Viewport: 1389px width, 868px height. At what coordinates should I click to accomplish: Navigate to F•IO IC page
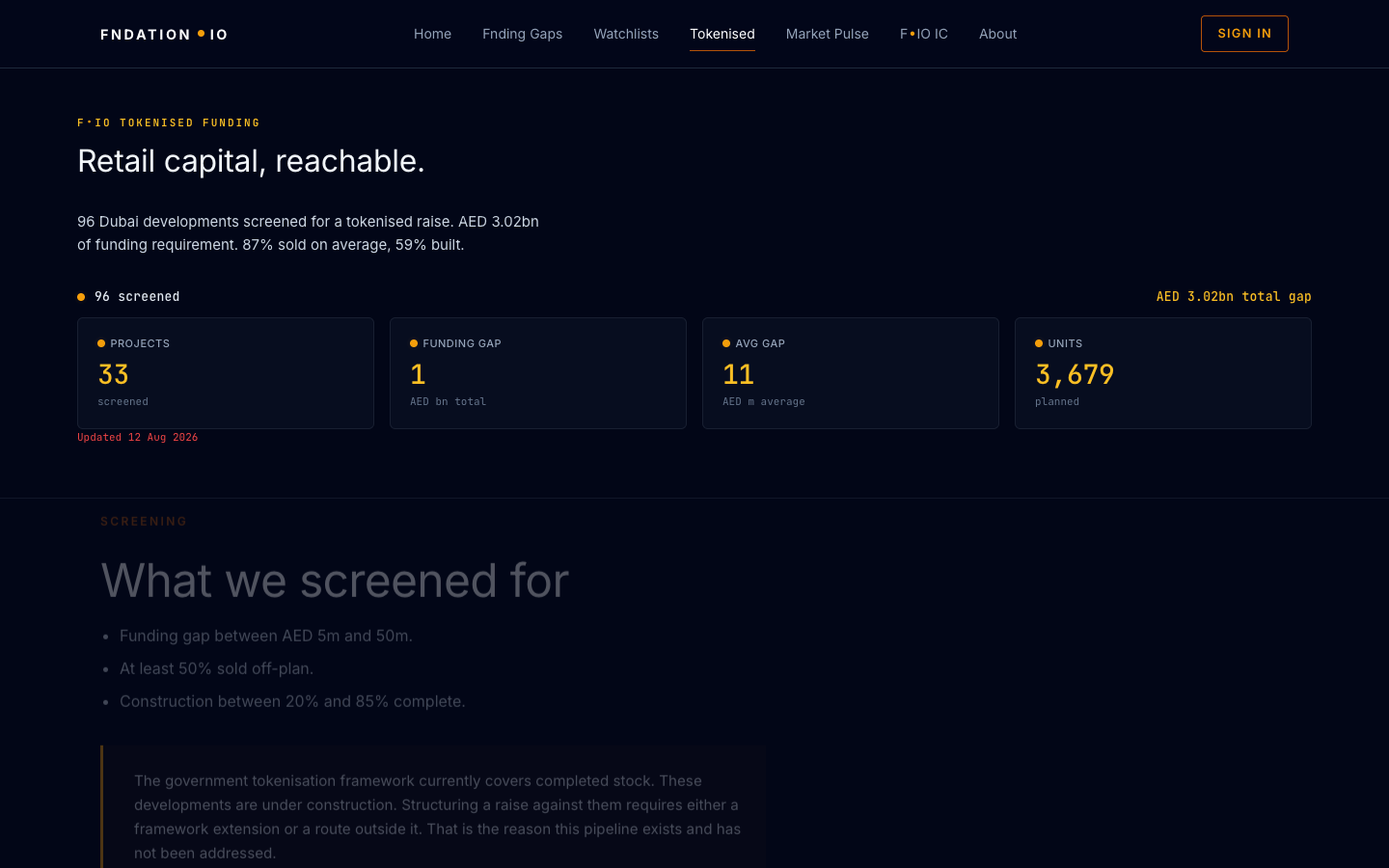pyautogui.click(x=924, y=34)
